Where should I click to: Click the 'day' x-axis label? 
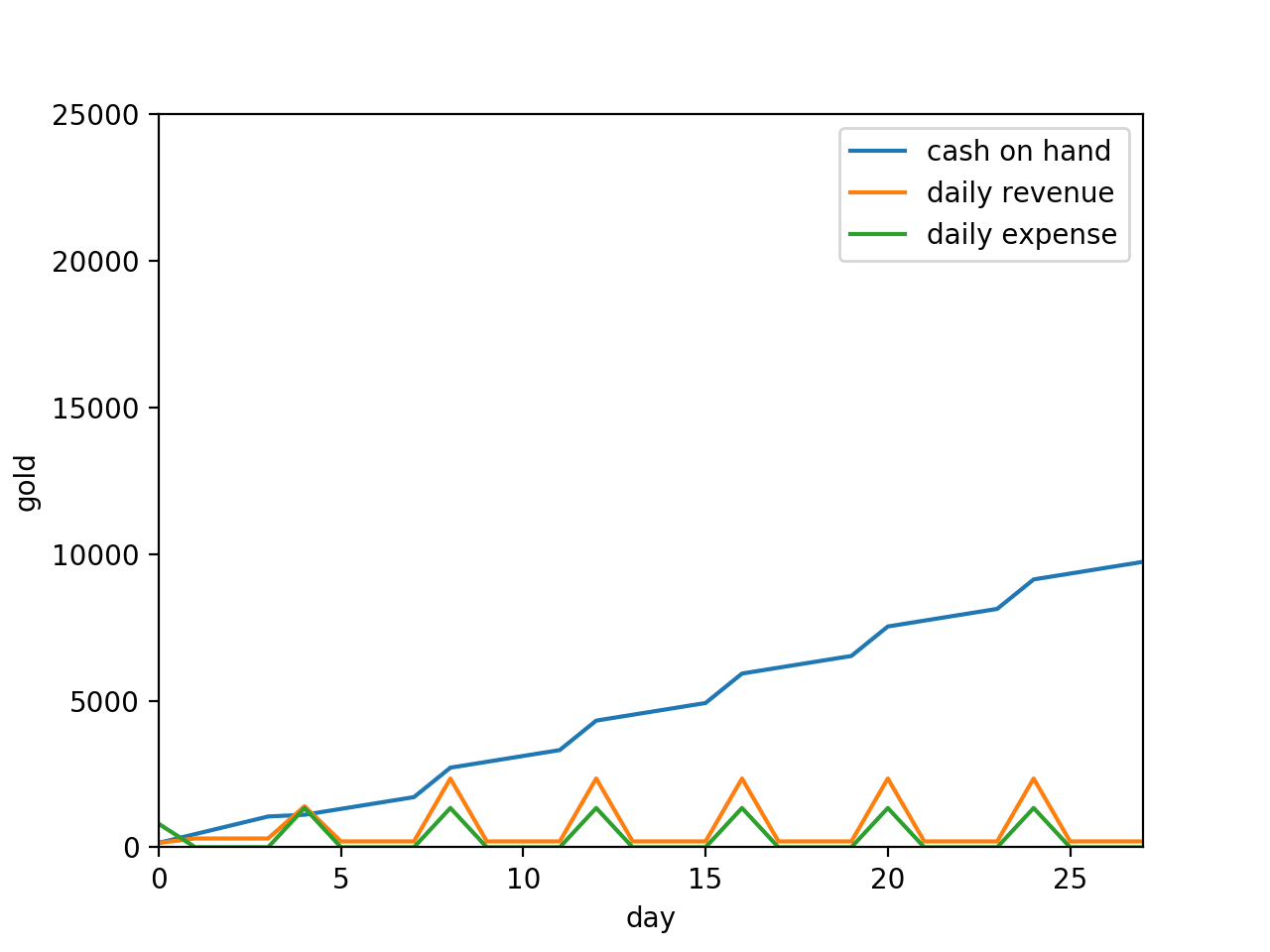point(650,918)
